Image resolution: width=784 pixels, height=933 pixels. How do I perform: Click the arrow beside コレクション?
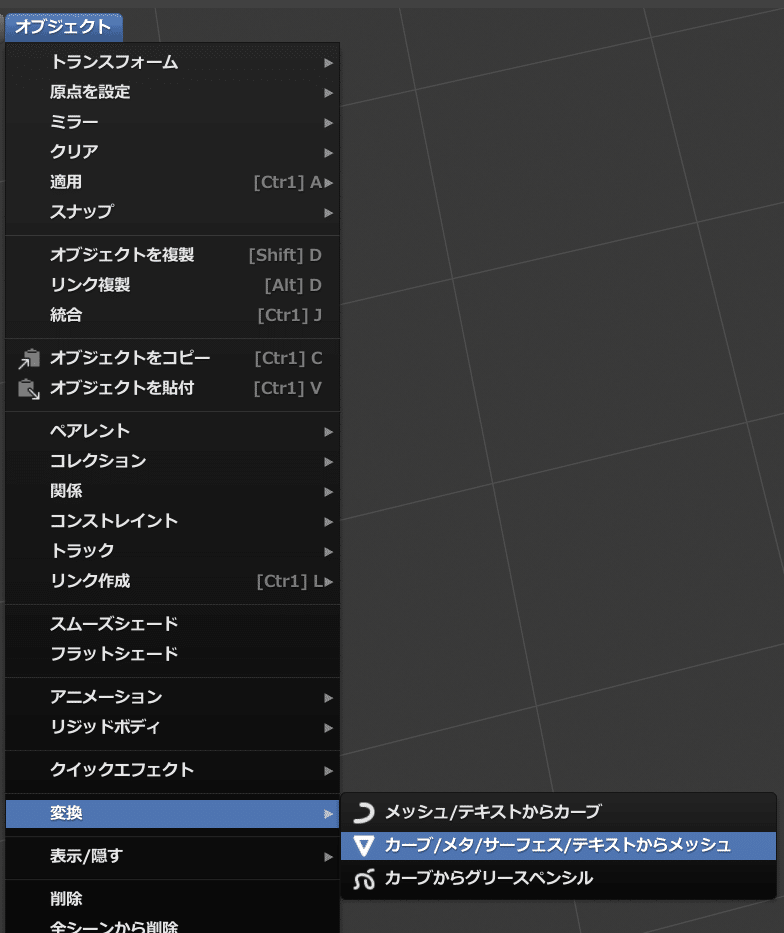pos(328,462)
